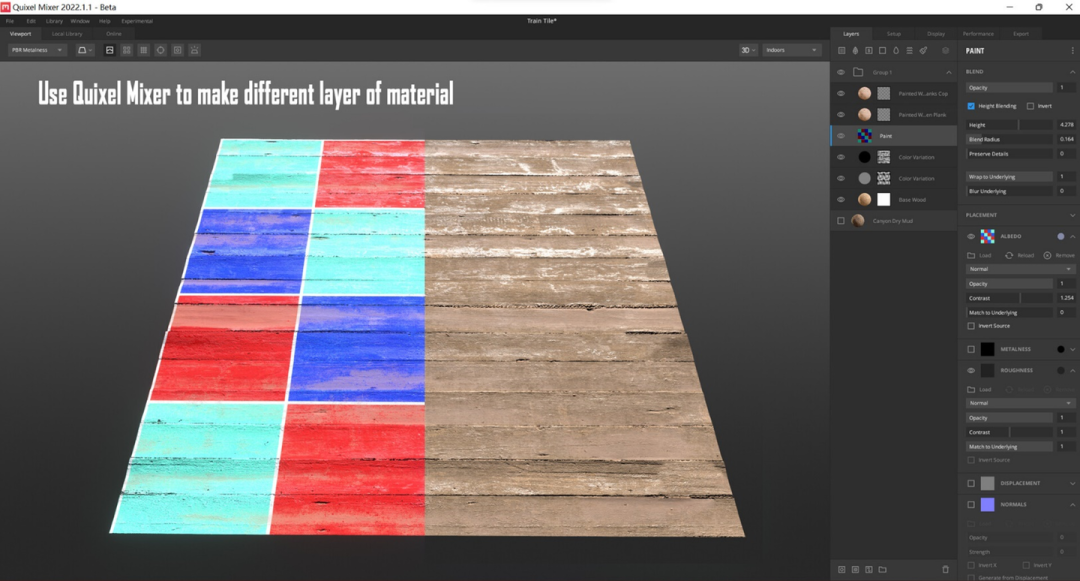1080x581 pixels.
Task: Check Invert Source under Albedo
Action: pos(971,326)
